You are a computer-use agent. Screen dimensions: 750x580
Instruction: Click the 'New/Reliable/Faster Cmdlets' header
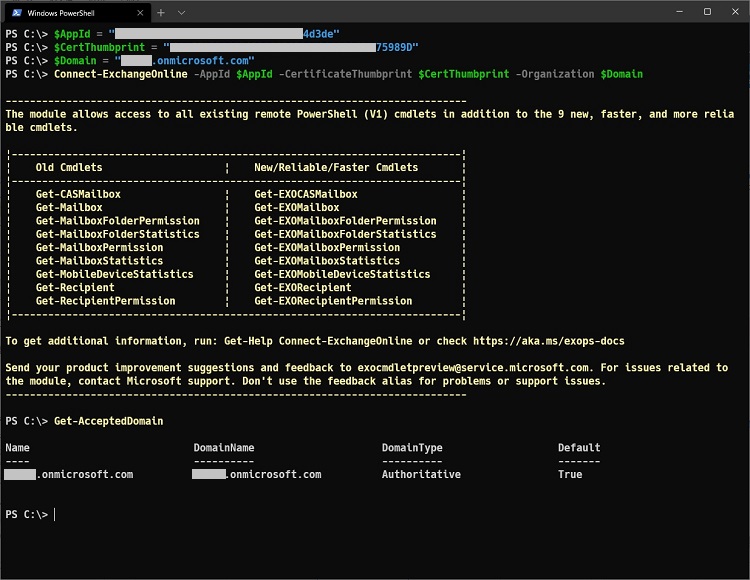coord(336,167)
